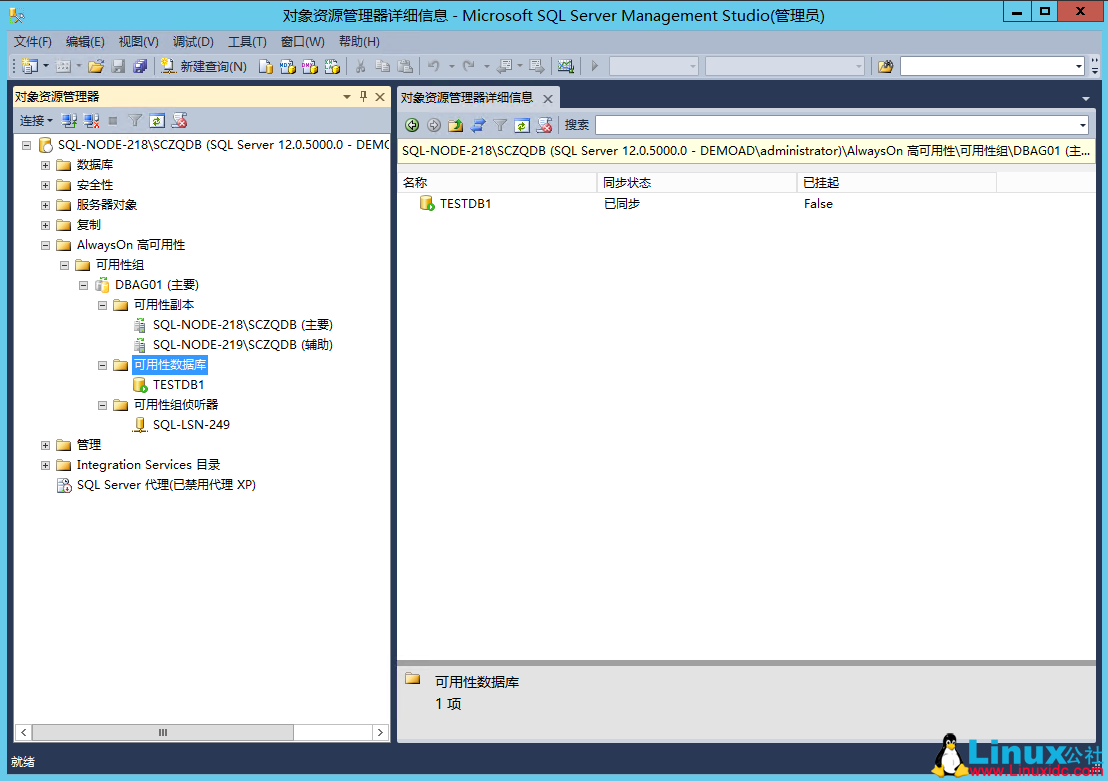This screenshot has height=781, width=1108.
Task: Click the Filter icon in Object Explorer toolbar
Action: tap(133, 120)
